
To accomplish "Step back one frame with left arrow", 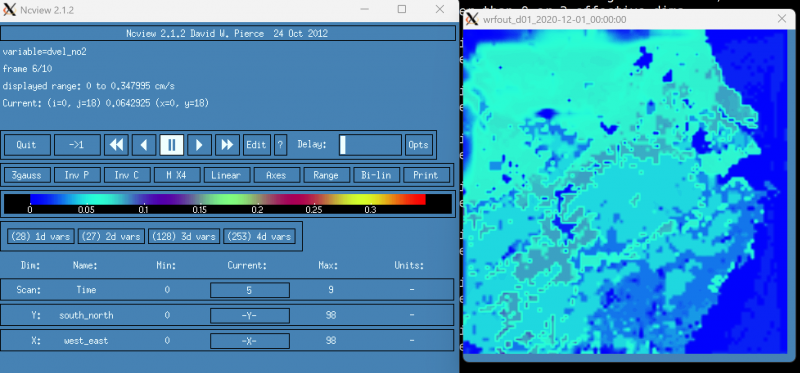I will click(144, 145).
